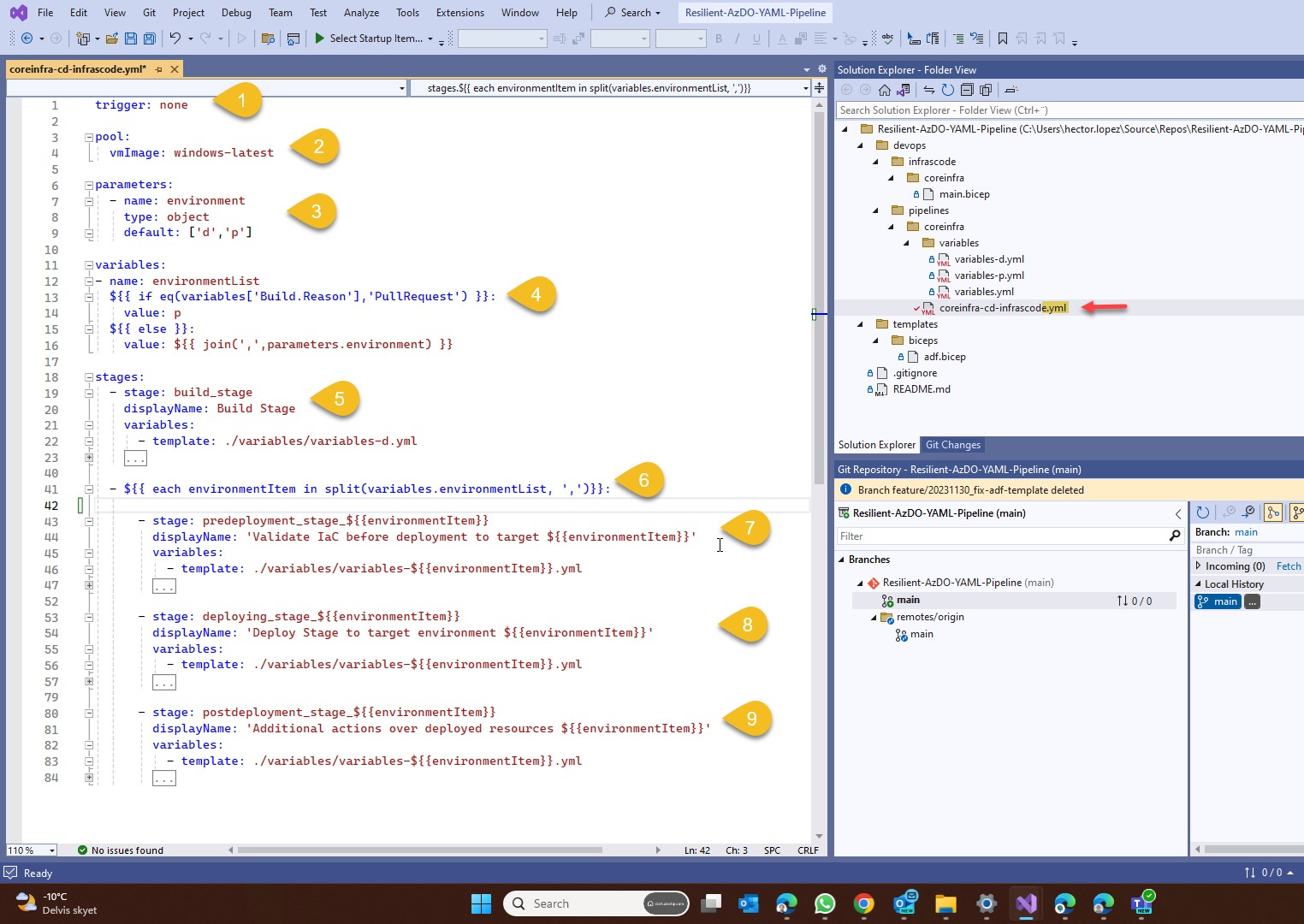
Task: Toggle pin on coreinfra-cd-infrascode.yml tab
Action: click(x=159, y=69)
